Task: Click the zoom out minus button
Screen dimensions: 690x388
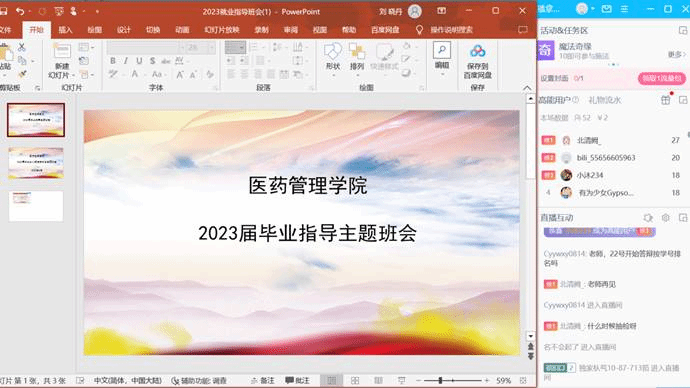Action: tap(419, 380)
